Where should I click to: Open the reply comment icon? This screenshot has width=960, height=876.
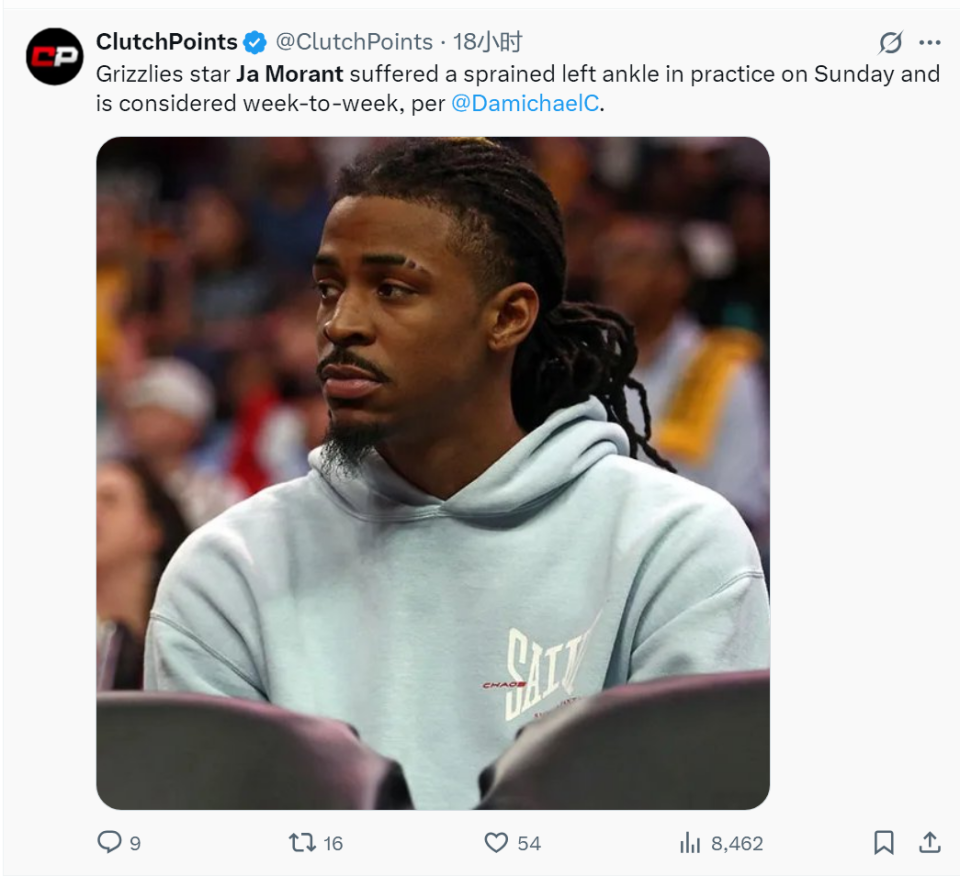point(110,842)
